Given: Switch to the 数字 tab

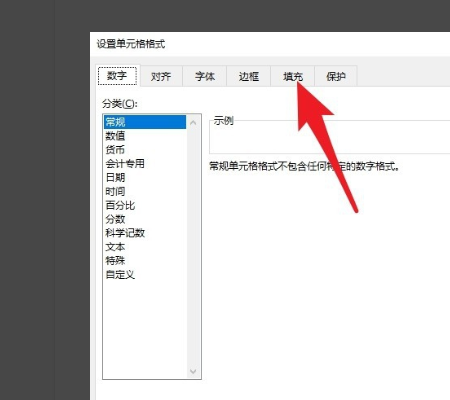Looking at the screenshot, I should [117, 76].
